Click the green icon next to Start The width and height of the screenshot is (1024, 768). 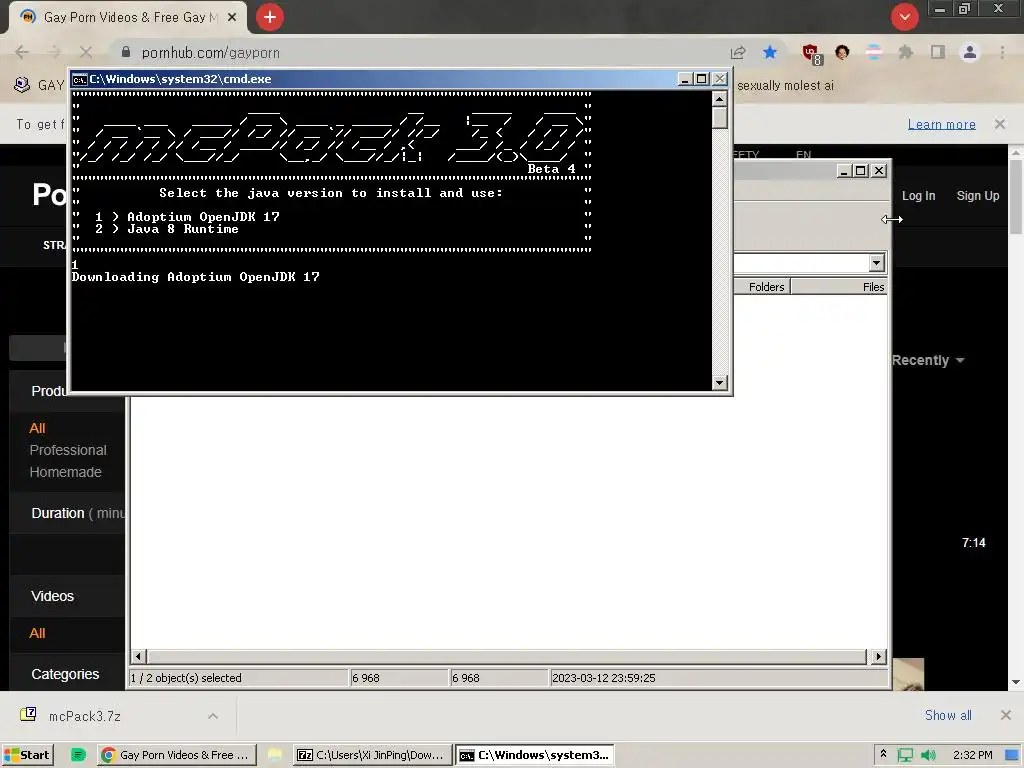[x=78, y=755]
